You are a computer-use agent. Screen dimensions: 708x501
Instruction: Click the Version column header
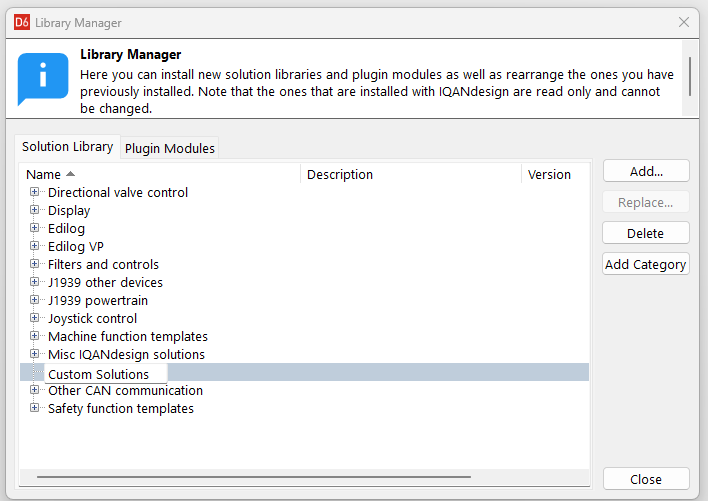pos(555,174)
